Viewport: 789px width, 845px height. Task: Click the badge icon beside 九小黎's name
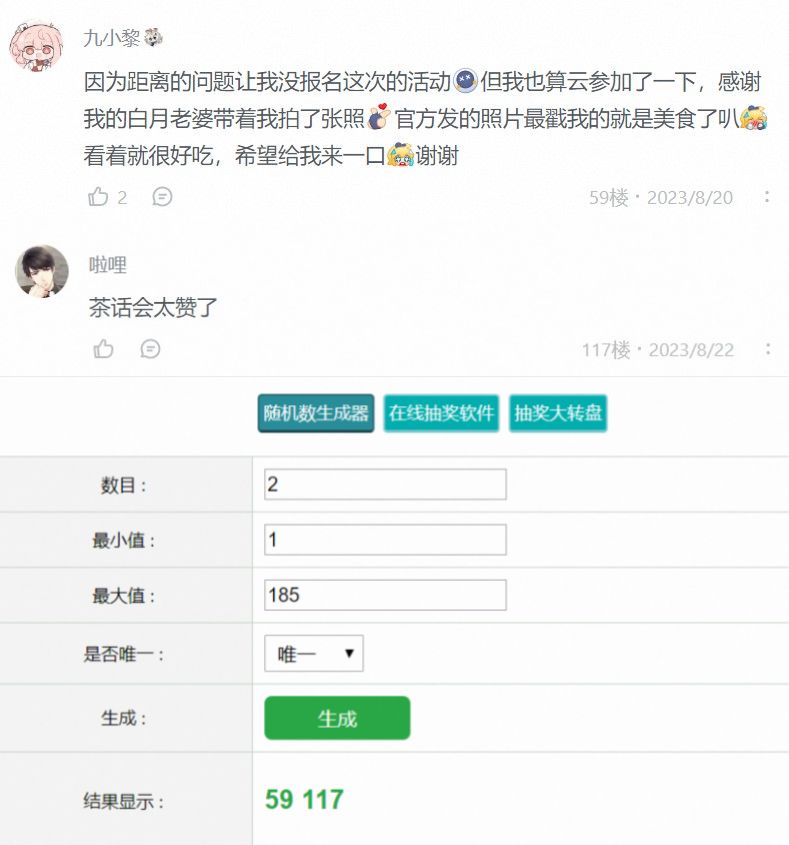(x=153, y=38)
